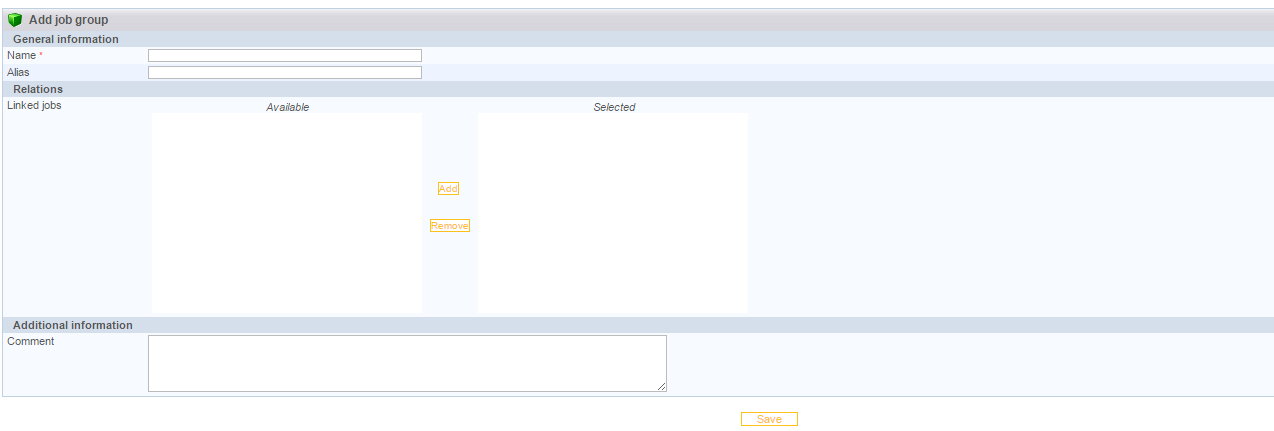
Task: Click the 'Comment' label
Action: coord(31,341)
